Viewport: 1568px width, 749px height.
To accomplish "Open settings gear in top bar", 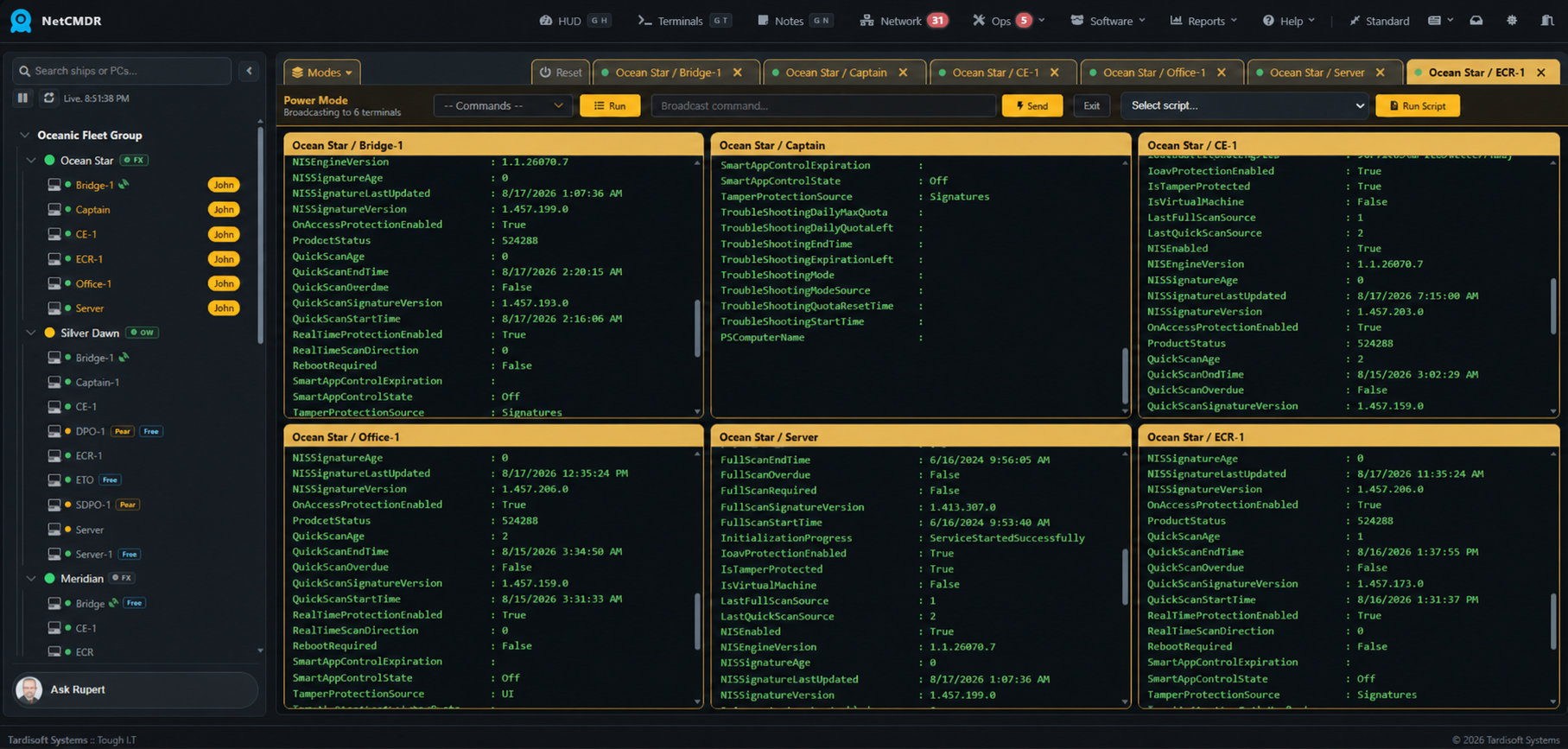I will point(1512,21).
